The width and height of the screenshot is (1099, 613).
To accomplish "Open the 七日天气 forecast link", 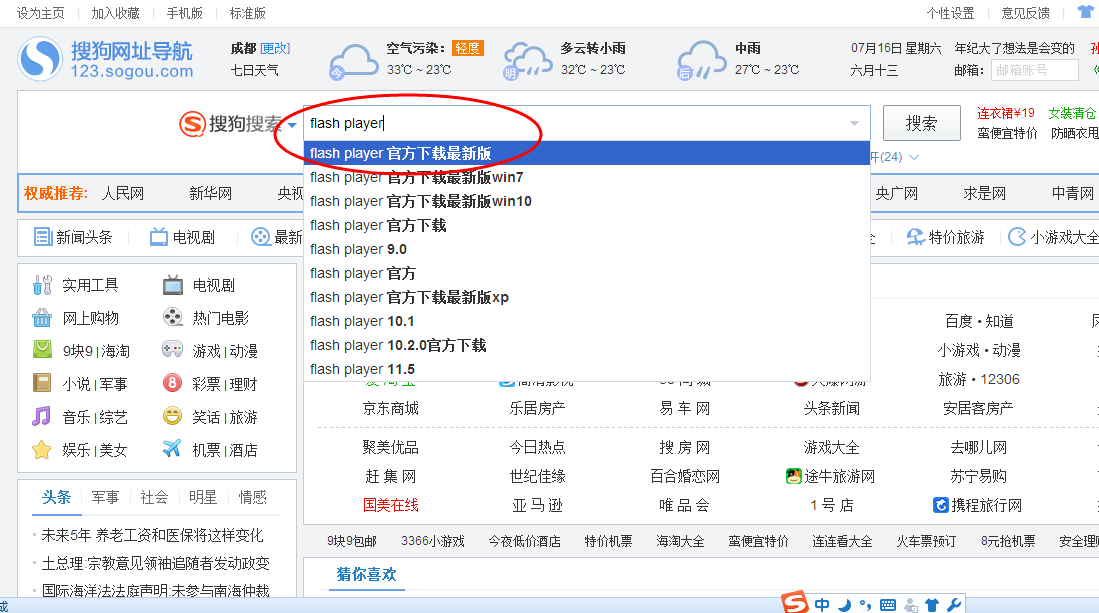I will (254, 70).
